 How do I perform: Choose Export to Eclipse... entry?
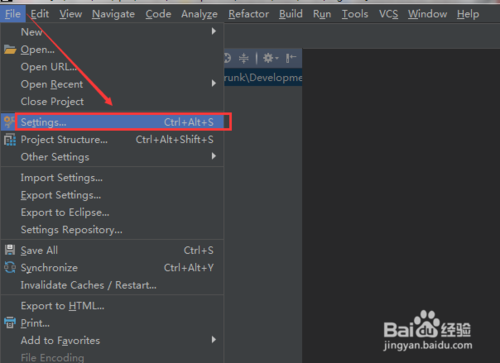112,212
